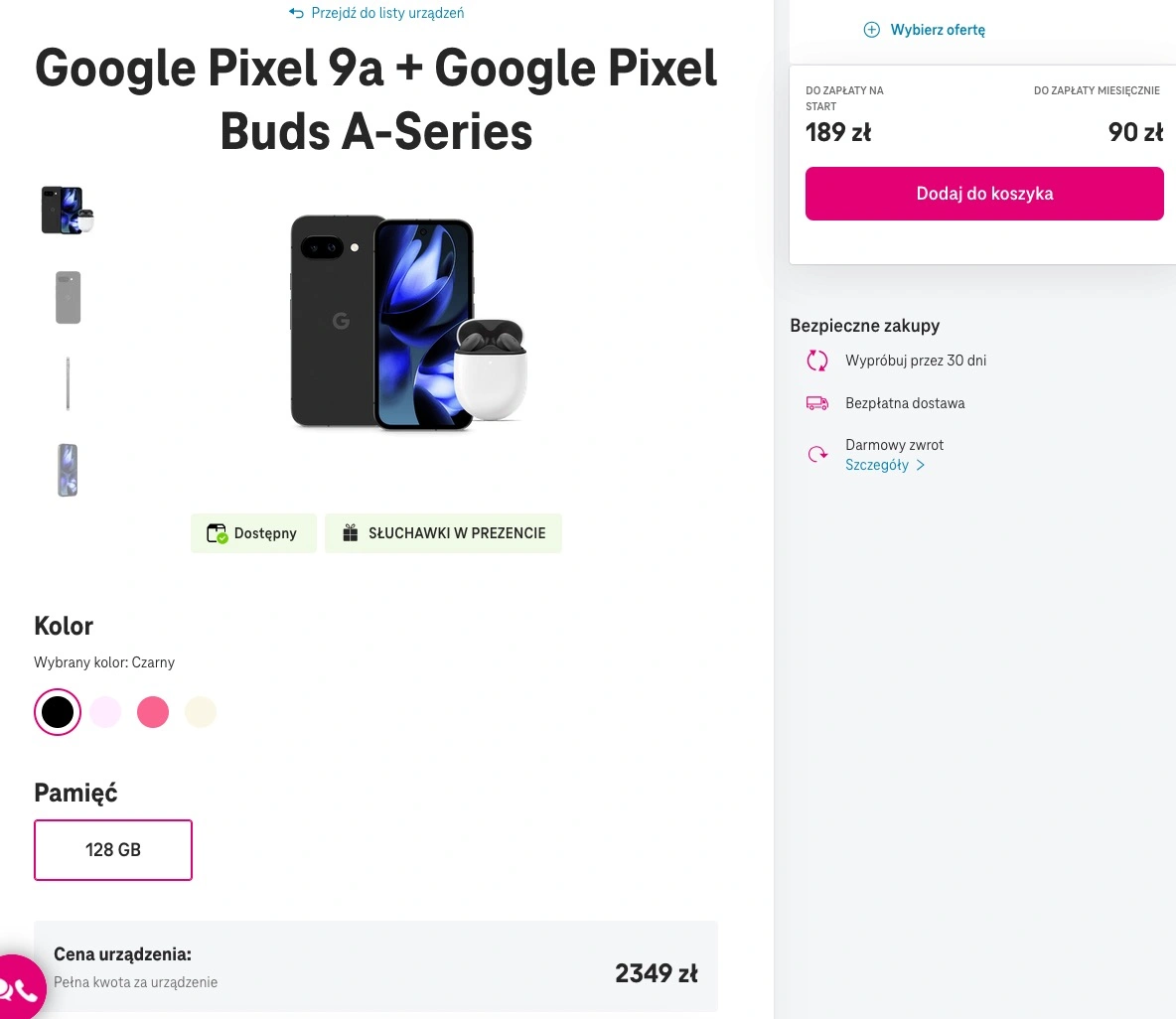Click the gift icon on headphones badge
The image size is (1176, 1019).
[351, 533]
